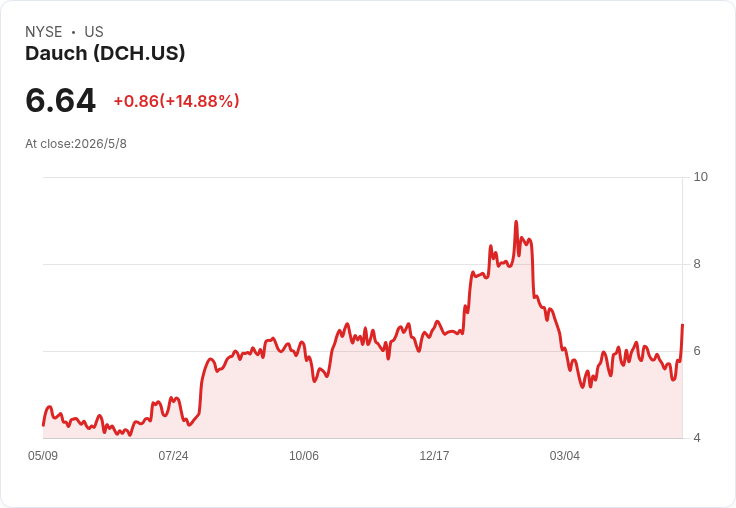The width and height of the screenshot is (736, 508).
Task: Click the 6 y-axis price label
Action: 697,351
